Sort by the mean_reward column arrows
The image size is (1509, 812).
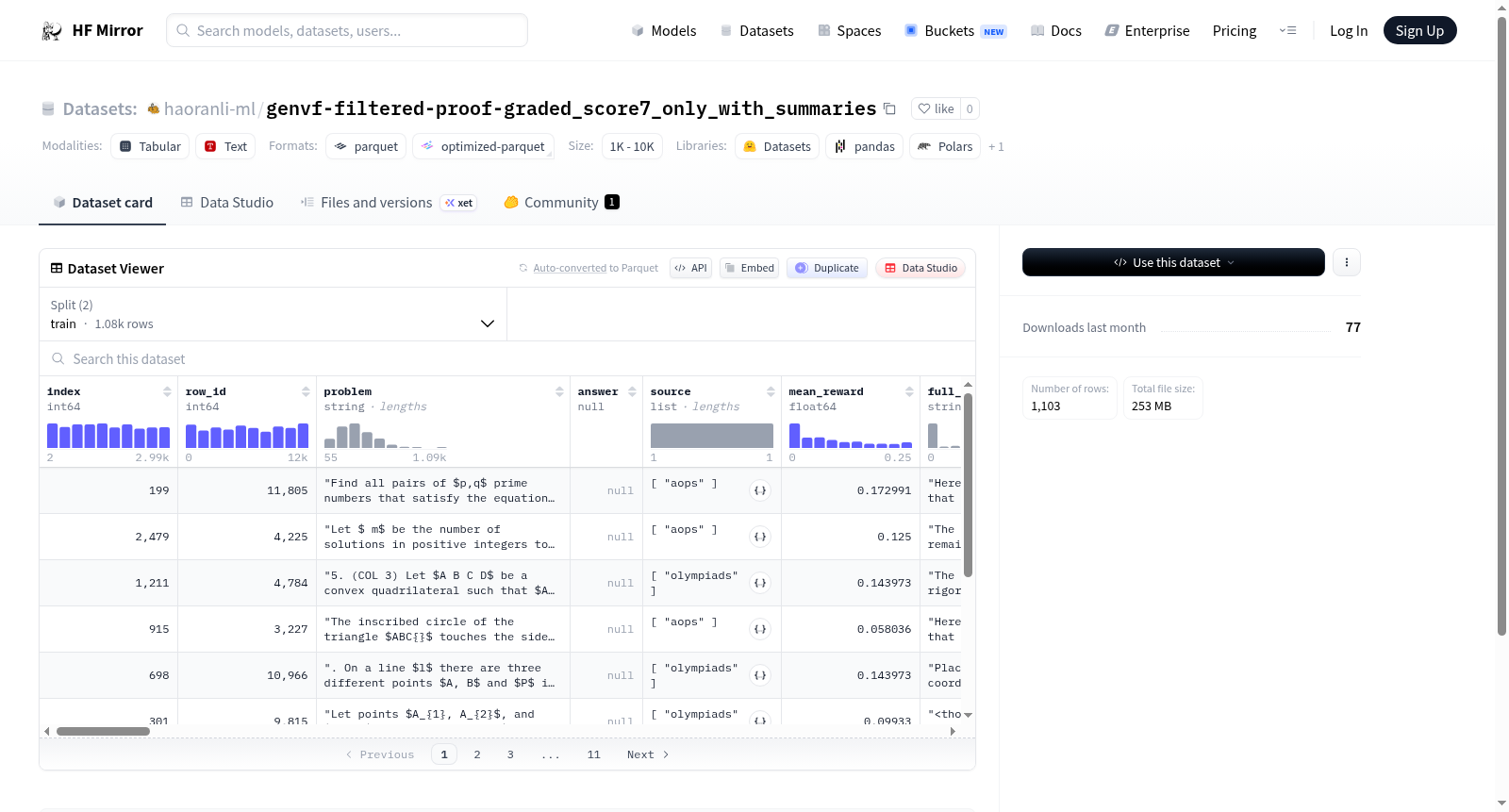909,391
